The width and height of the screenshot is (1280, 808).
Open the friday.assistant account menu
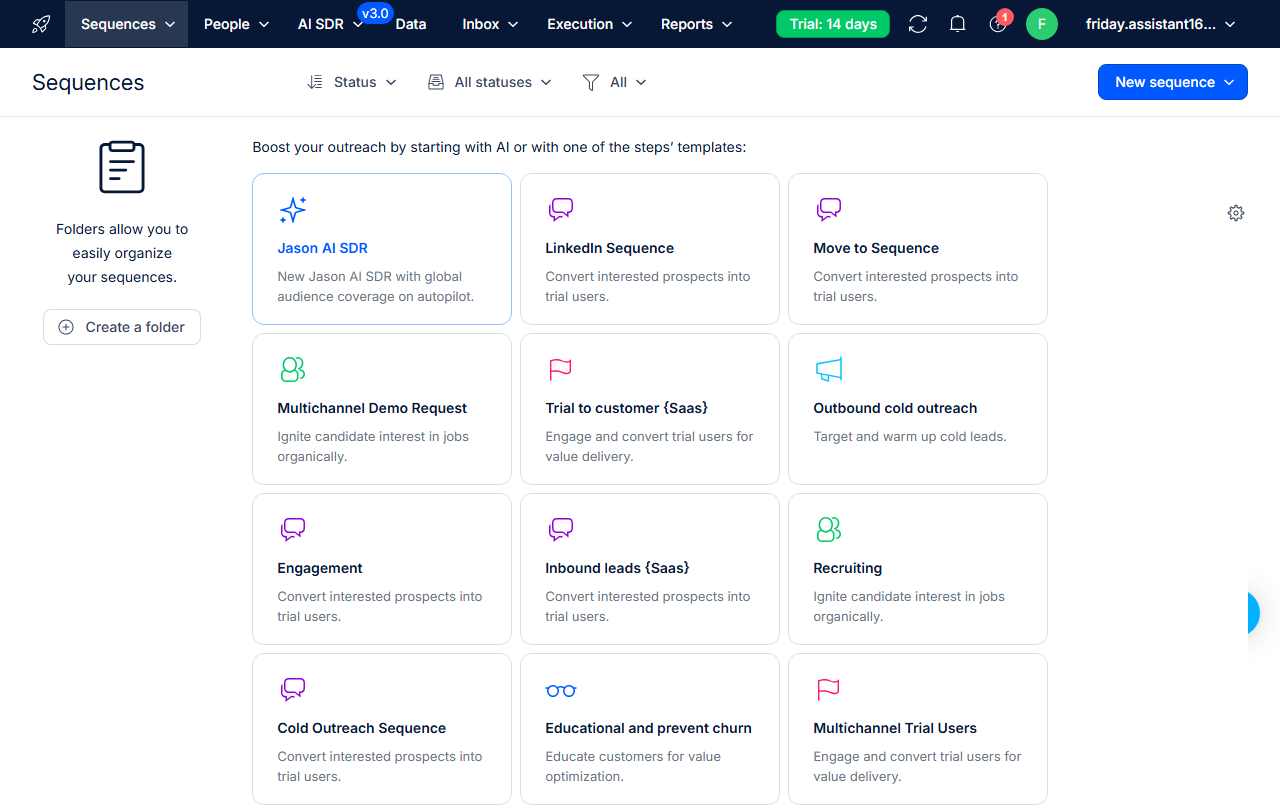(1160, 23)
